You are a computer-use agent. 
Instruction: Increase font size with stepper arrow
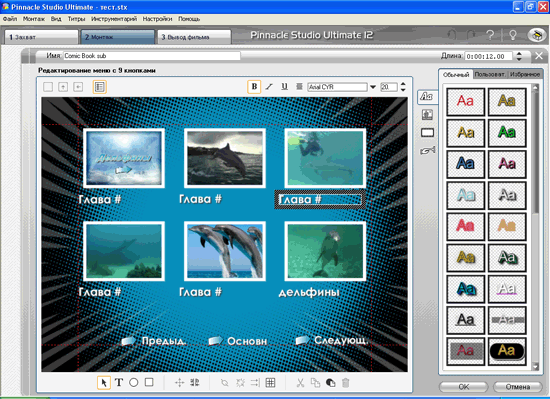[403, 84]
